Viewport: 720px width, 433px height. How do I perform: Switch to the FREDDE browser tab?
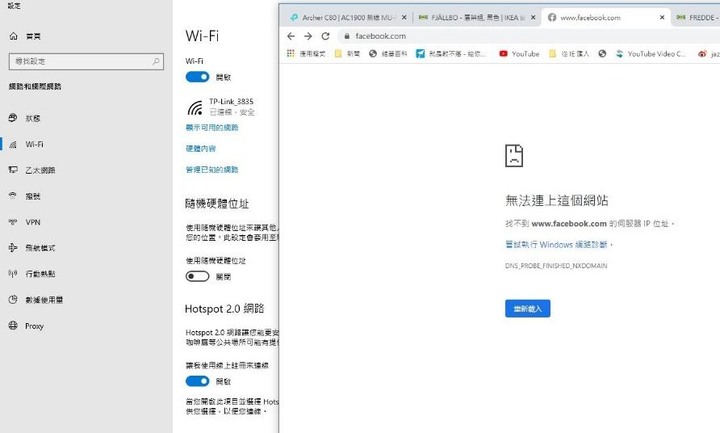click(x=696, y=17)
